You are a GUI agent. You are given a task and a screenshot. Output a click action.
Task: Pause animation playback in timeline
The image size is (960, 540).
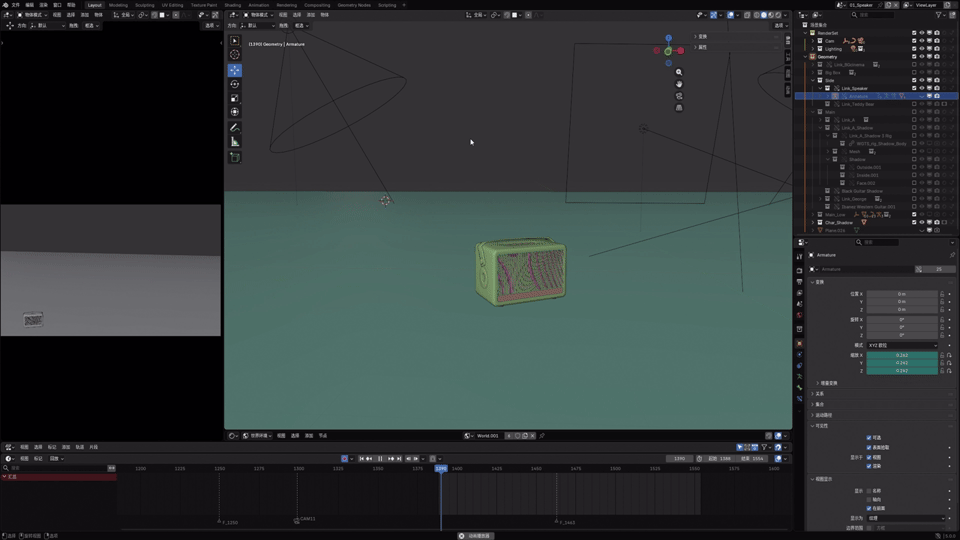point(380,459)
